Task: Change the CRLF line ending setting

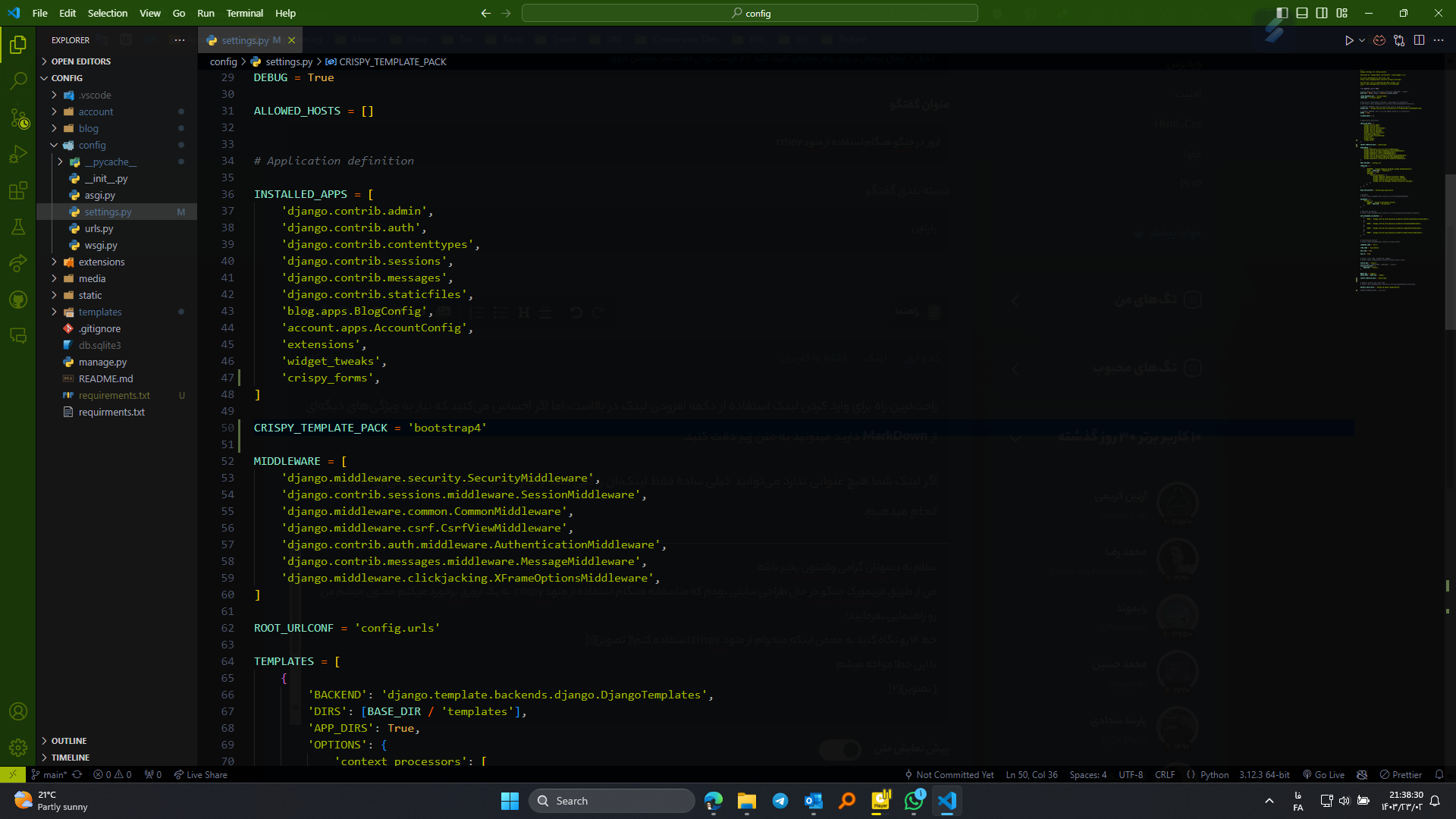Action: click(x=1164, y=774)
